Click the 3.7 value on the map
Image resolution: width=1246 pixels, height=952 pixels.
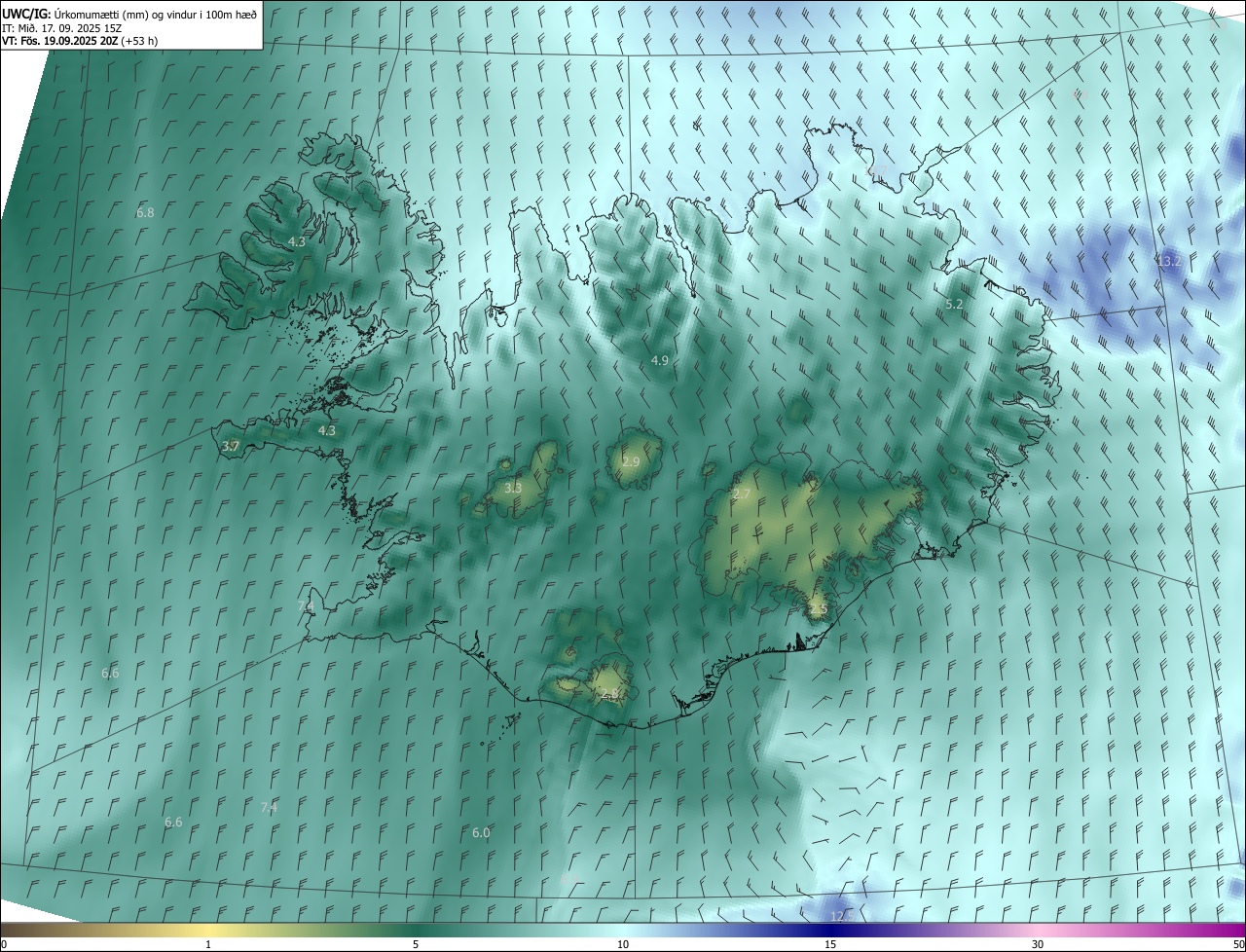click(231, 447)
